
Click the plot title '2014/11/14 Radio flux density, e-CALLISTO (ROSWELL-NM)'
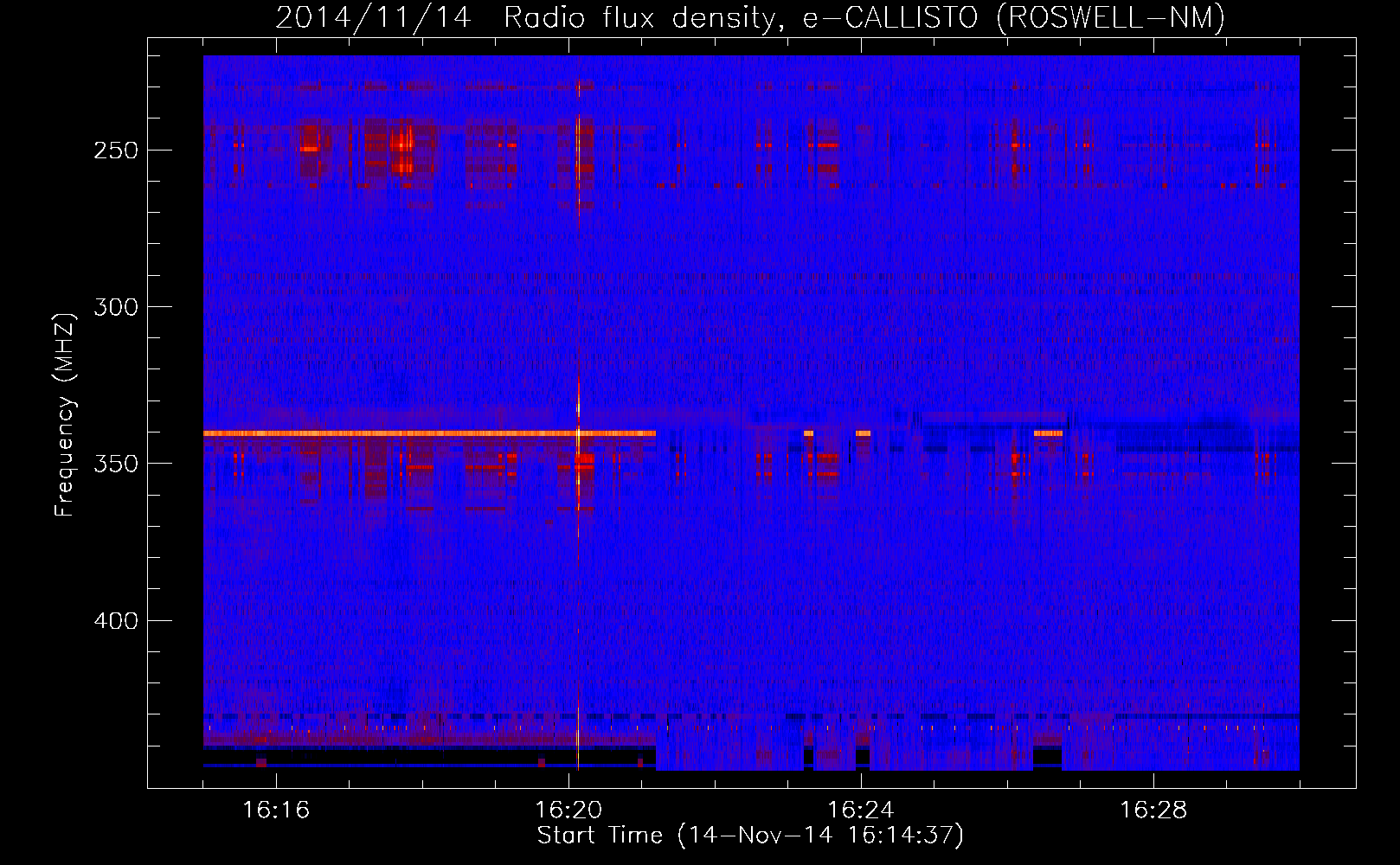(x=750, y=17)
